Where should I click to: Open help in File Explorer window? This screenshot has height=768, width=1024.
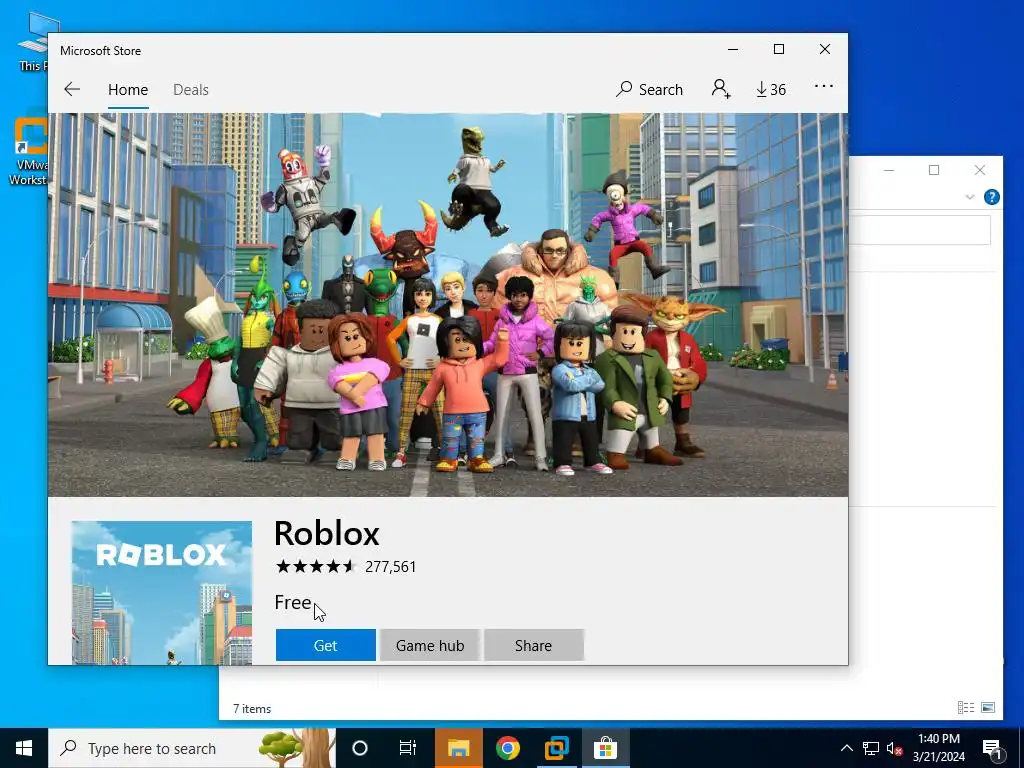(x=991, y=197)
